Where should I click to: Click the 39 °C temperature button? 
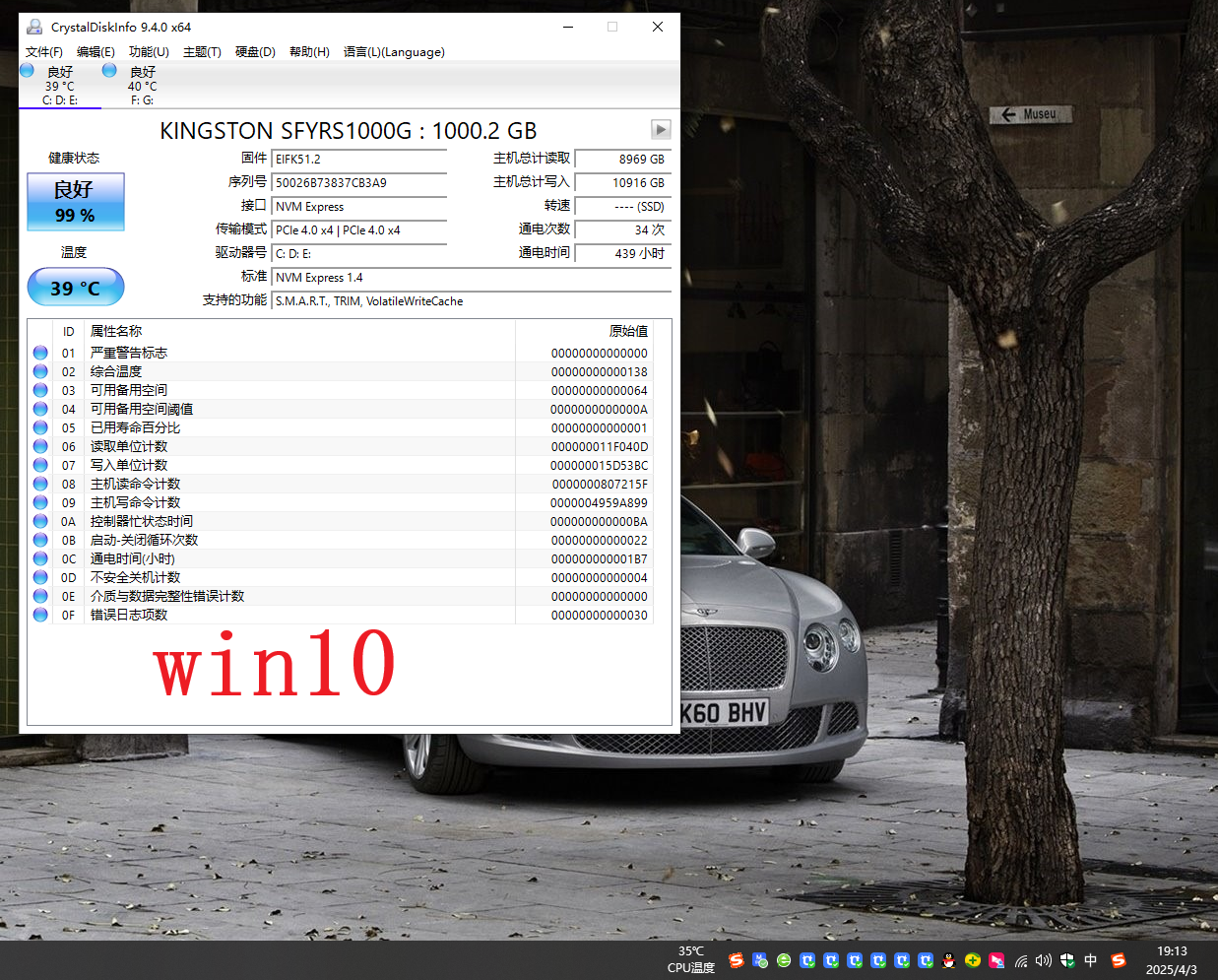coord(76,288)
